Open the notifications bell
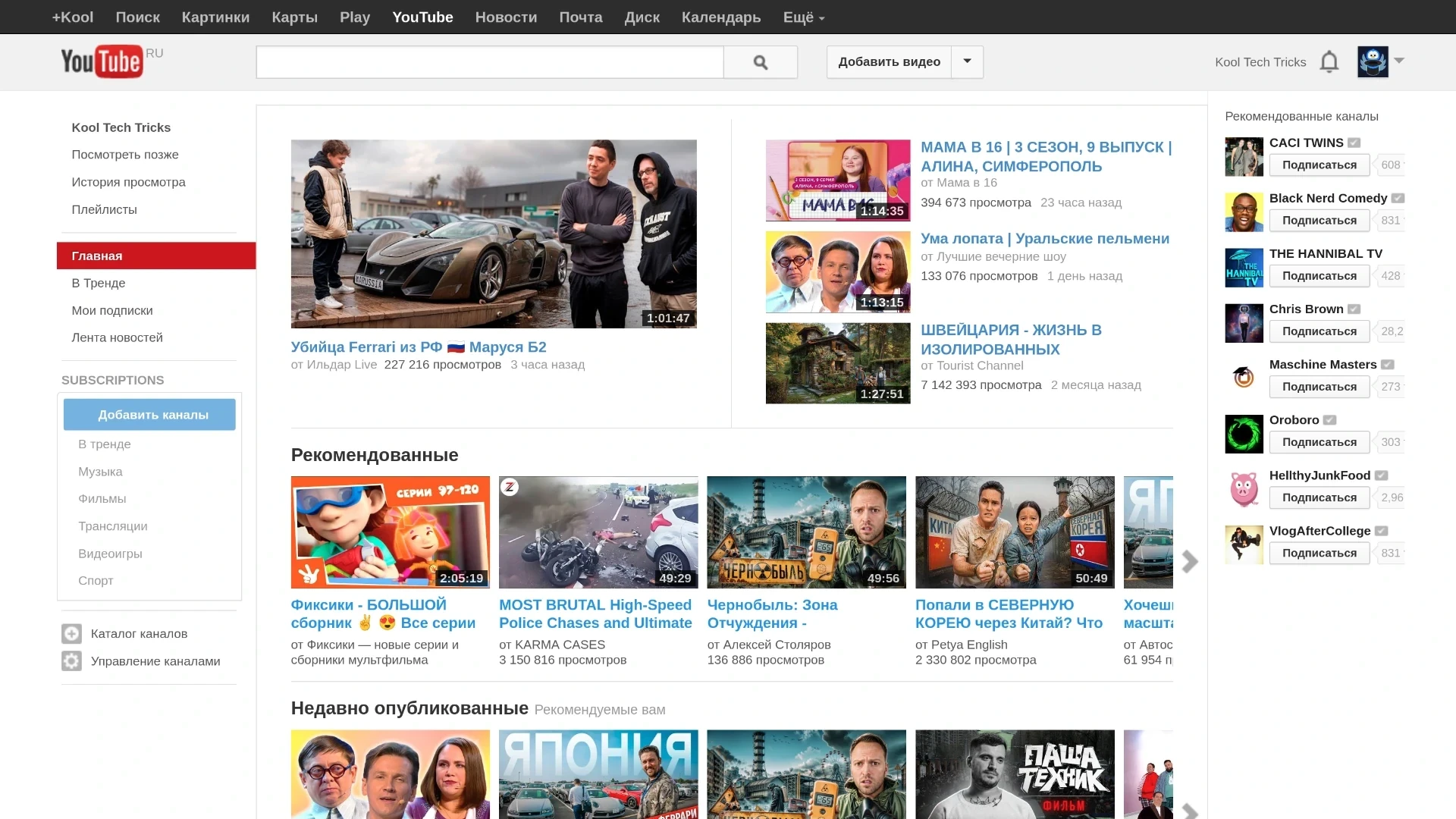 tap(1329, 61)
